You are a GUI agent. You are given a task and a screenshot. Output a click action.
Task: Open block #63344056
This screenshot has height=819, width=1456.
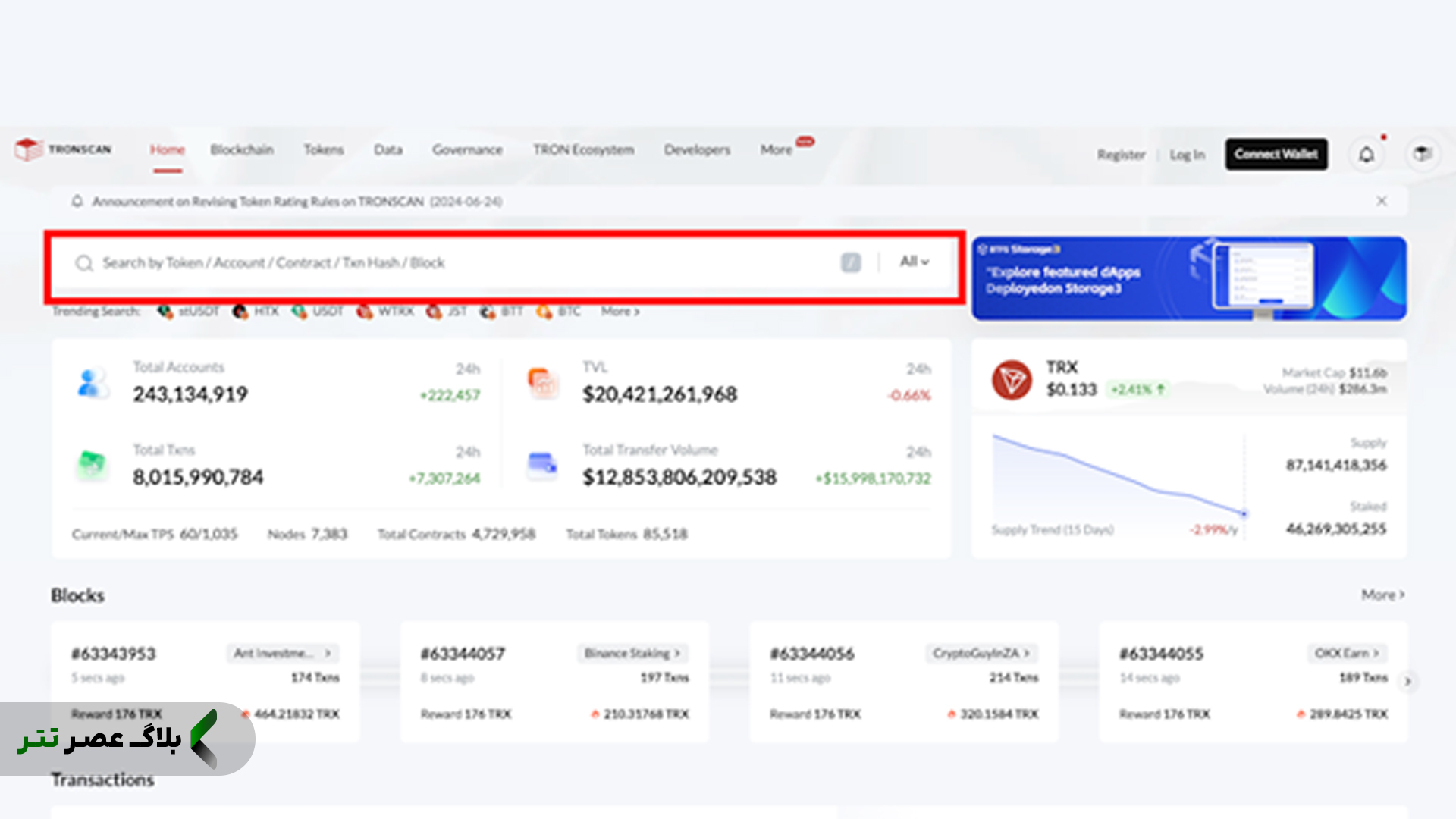812,654
